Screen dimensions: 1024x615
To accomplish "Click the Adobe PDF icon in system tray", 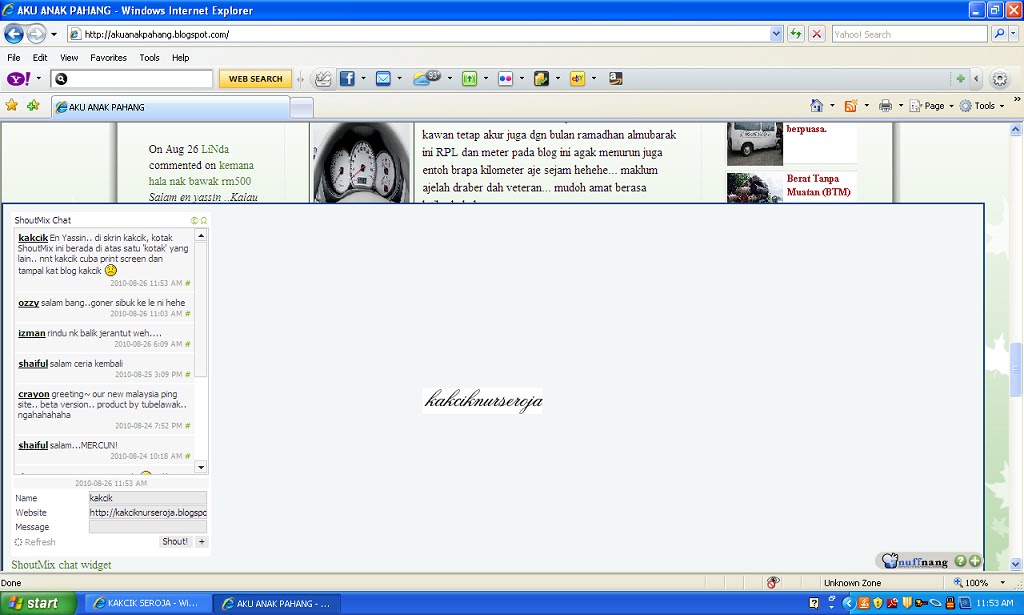I will [892, 603].
